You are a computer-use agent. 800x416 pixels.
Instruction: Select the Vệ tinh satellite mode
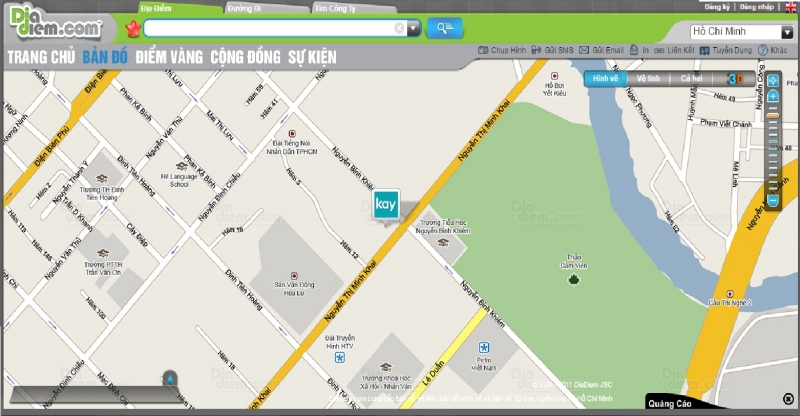tap(648, 79)
